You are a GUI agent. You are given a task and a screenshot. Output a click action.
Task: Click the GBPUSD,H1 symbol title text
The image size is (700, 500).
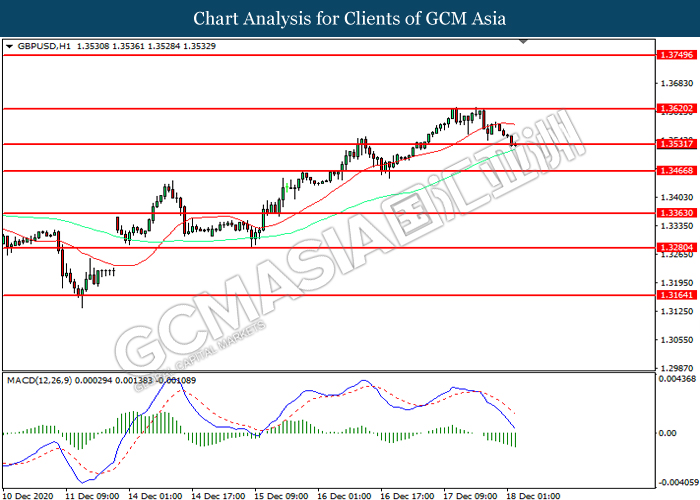[44, 46]
